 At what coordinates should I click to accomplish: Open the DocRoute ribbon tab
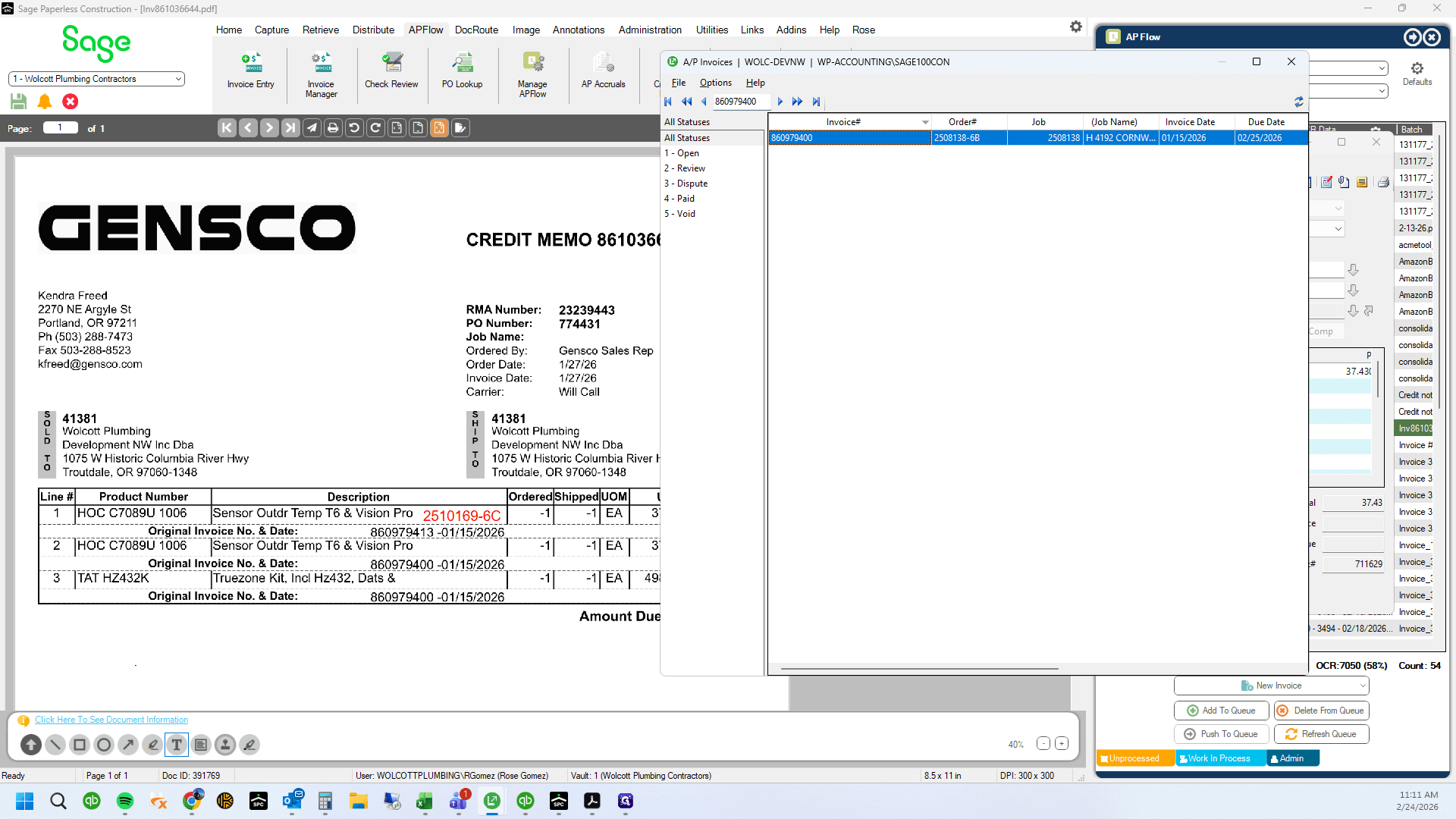[476, 30]
